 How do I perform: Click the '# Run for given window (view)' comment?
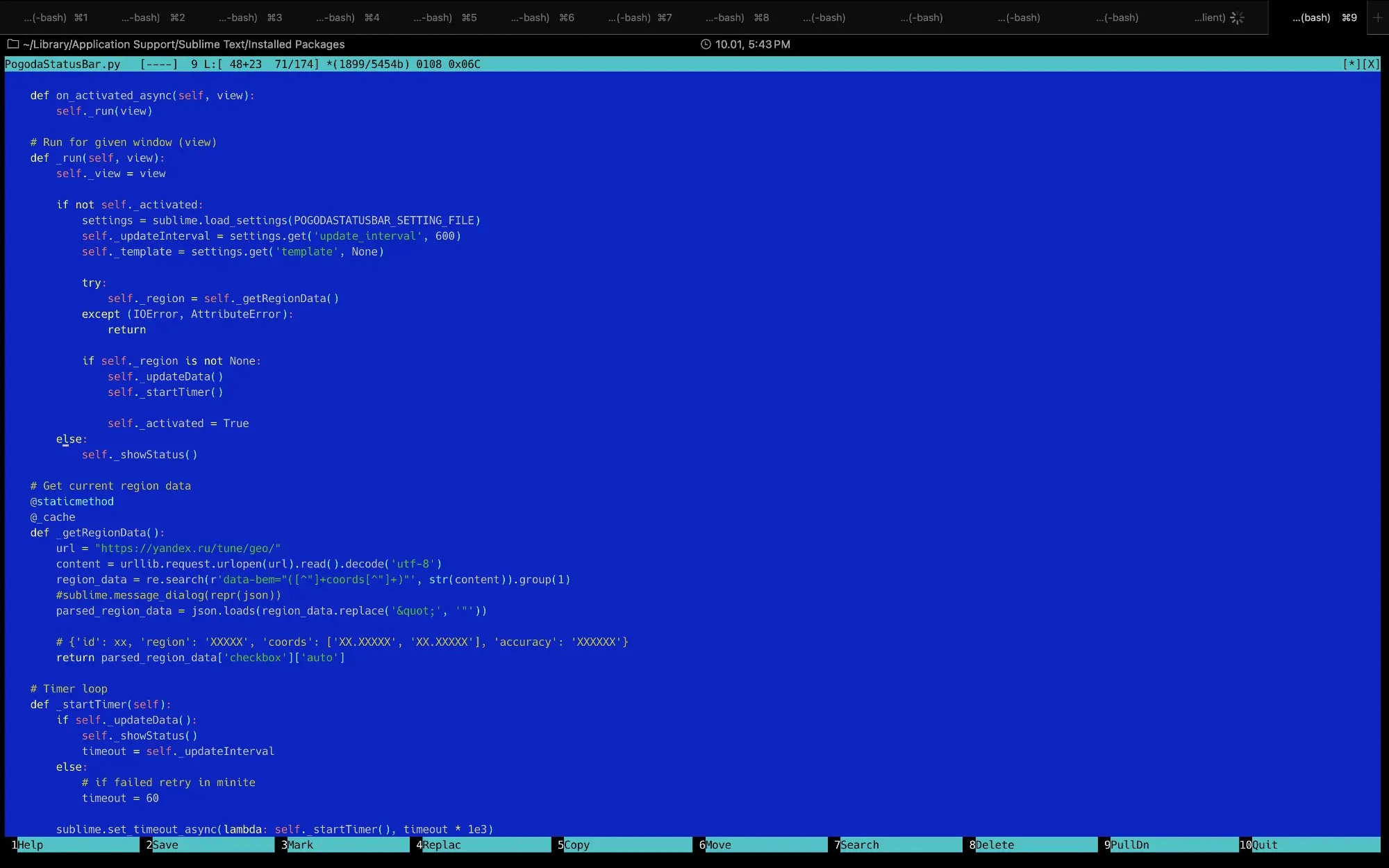(124, 142)
